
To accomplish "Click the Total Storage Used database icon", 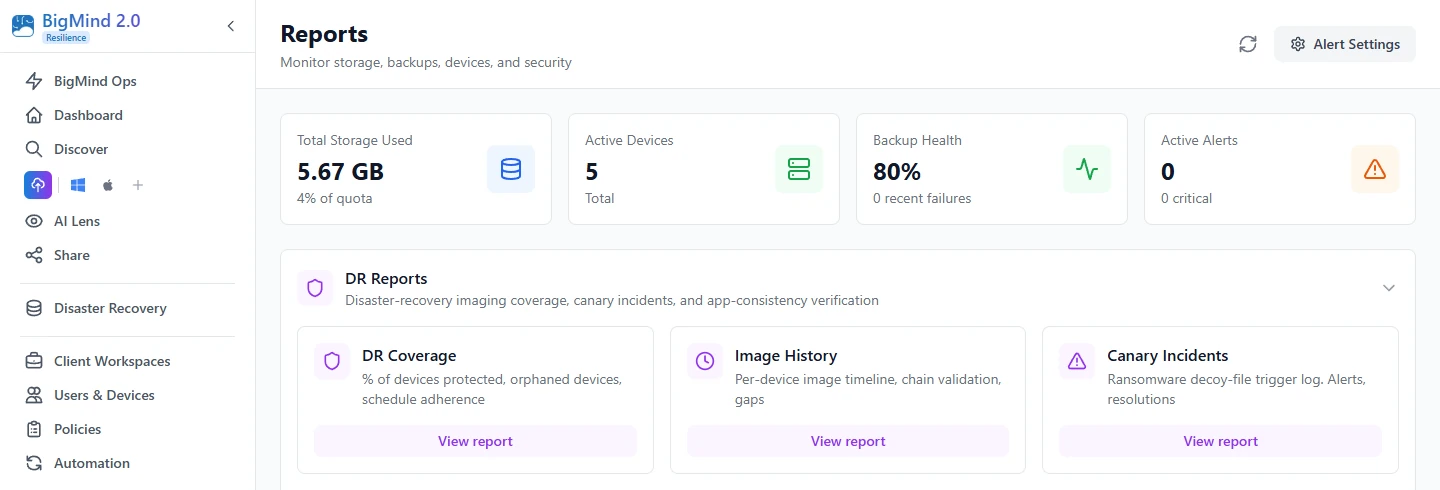I will 511,169.
